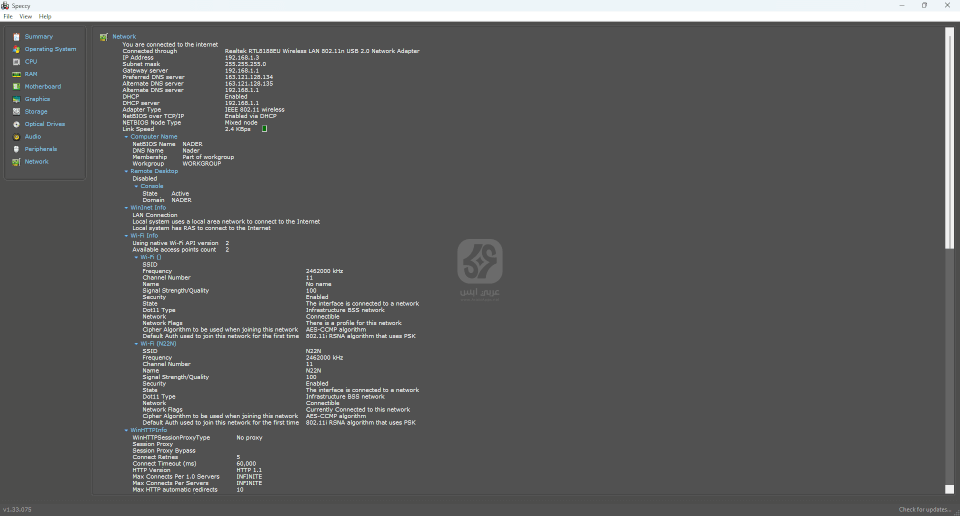Viewport: 960px width, 516px height.
Task: Select the Storage drive icon
Action: pos(16,112)
